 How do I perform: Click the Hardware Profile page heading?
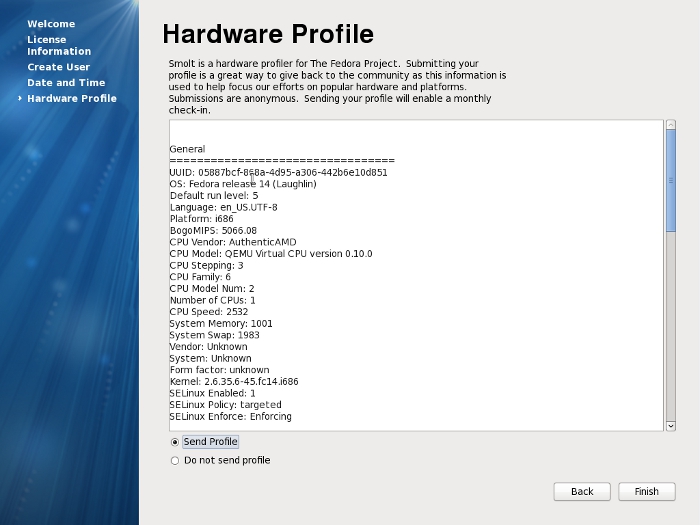267,34
